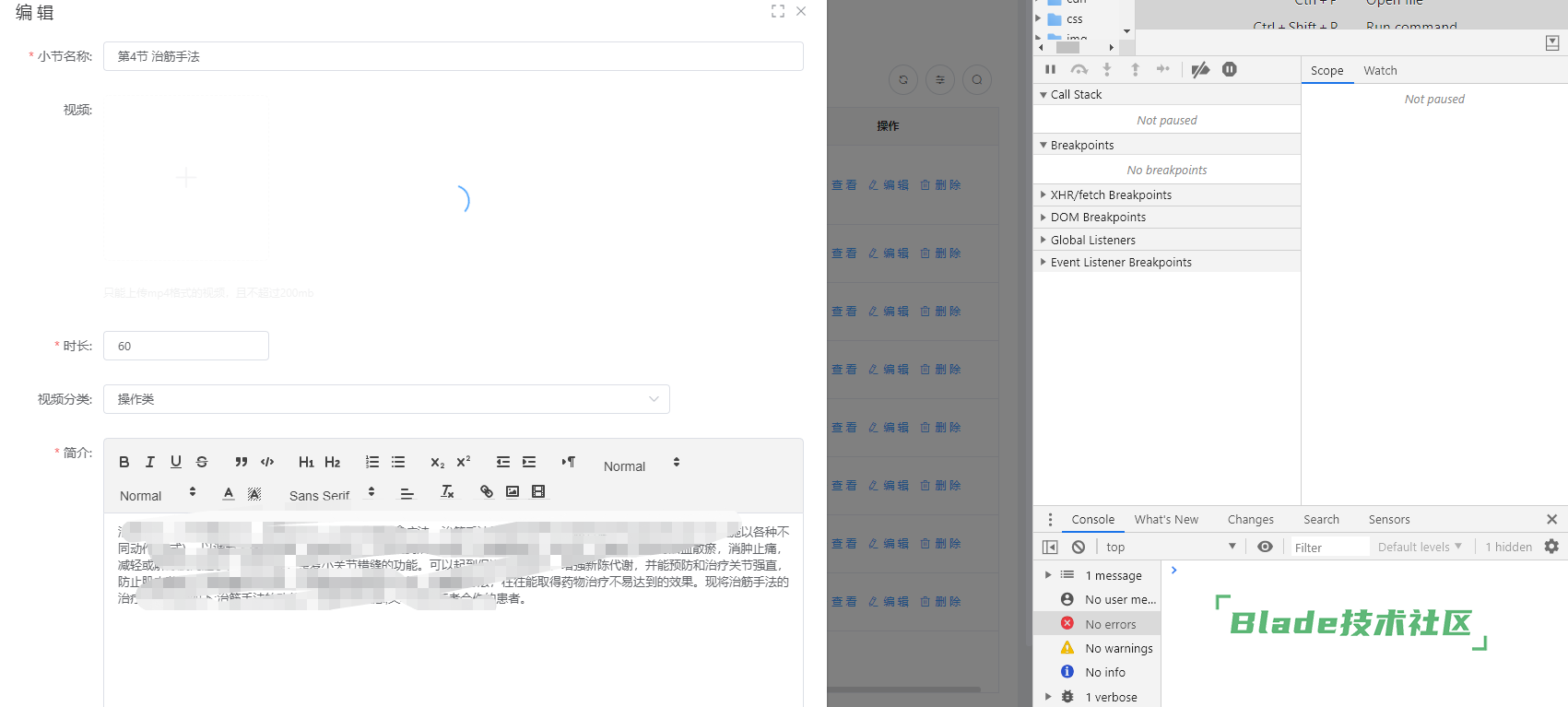Open the 视频分类 dropdown showing 操作类
Viewport: 1568px width, 707px height.
(386, 399)
